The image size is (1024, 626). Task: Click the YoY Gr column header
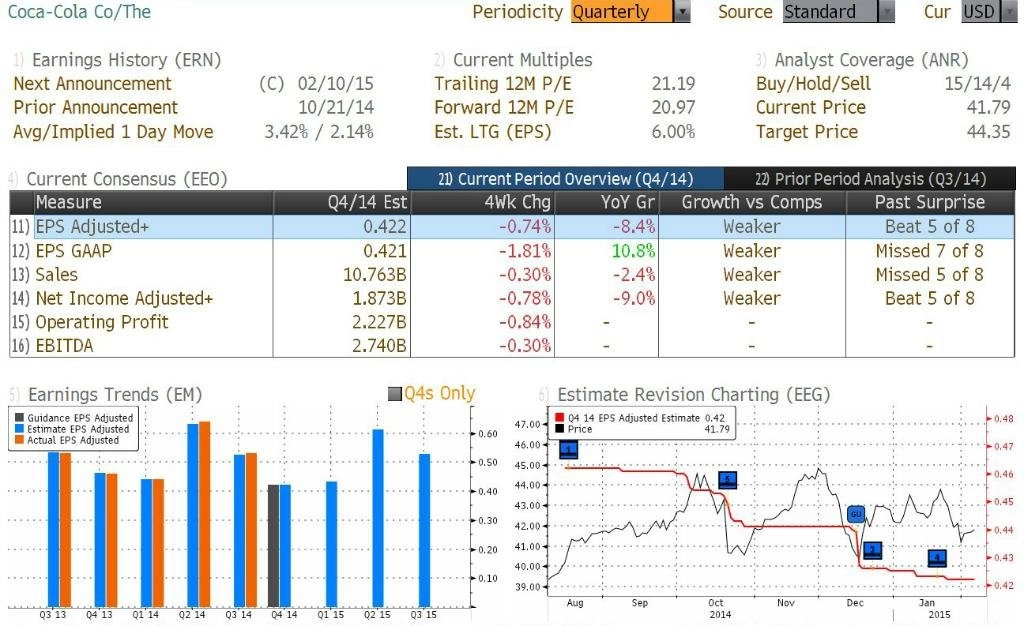click(607, 202)
